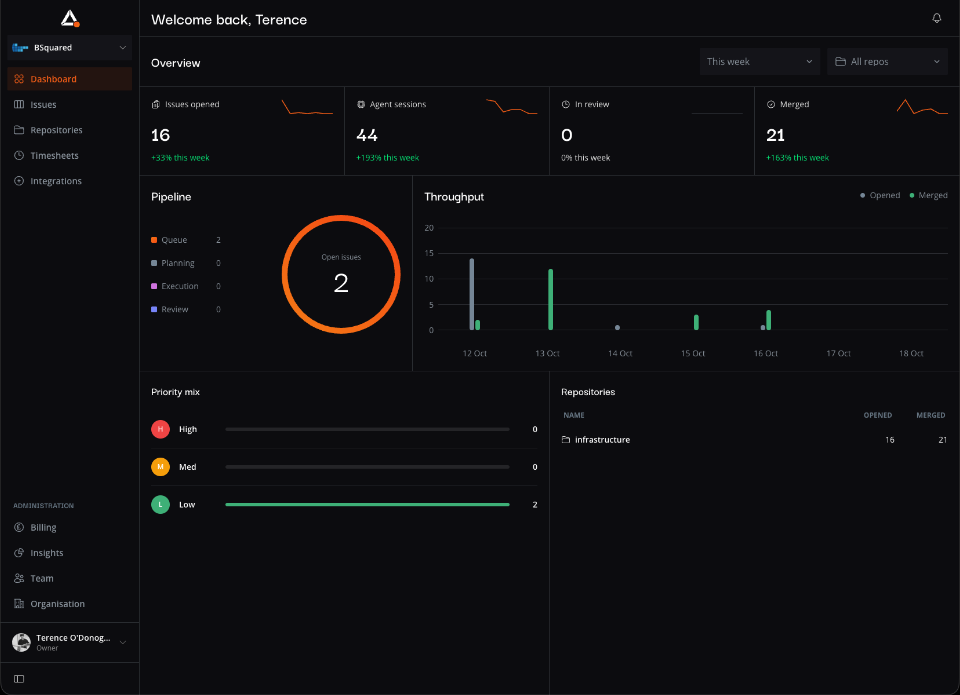The image size is (960, 695).
Task: Click the Agent sessions card icon
Action: pyautogui.click(x=361, y=104)
